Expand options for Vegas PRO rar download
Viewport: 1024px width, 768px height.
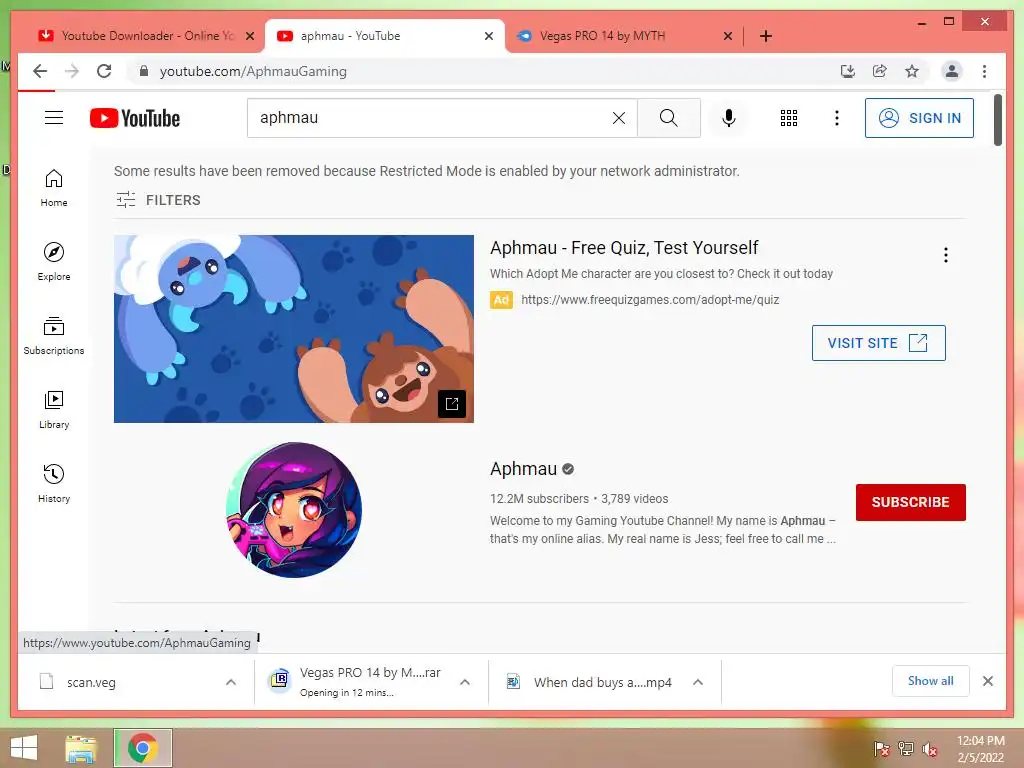pos(465,682)
